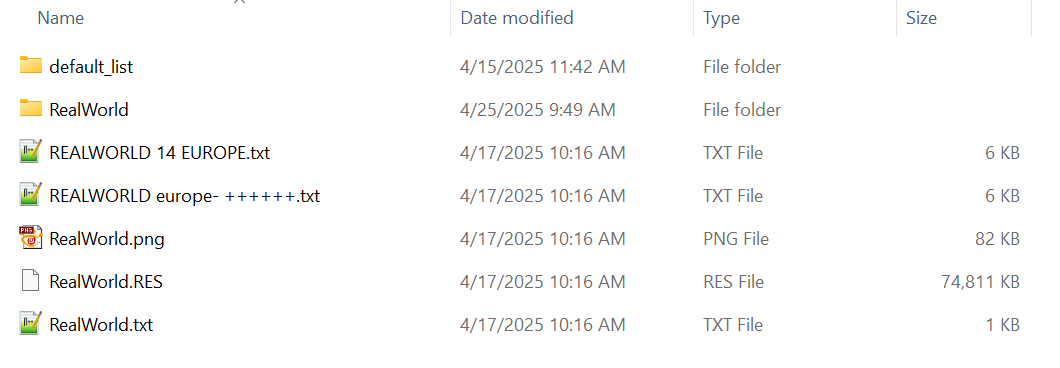The width and height of the screenshot is (1060, 368).
Task: Select the default_list folder name
Action: click(91, 67)
